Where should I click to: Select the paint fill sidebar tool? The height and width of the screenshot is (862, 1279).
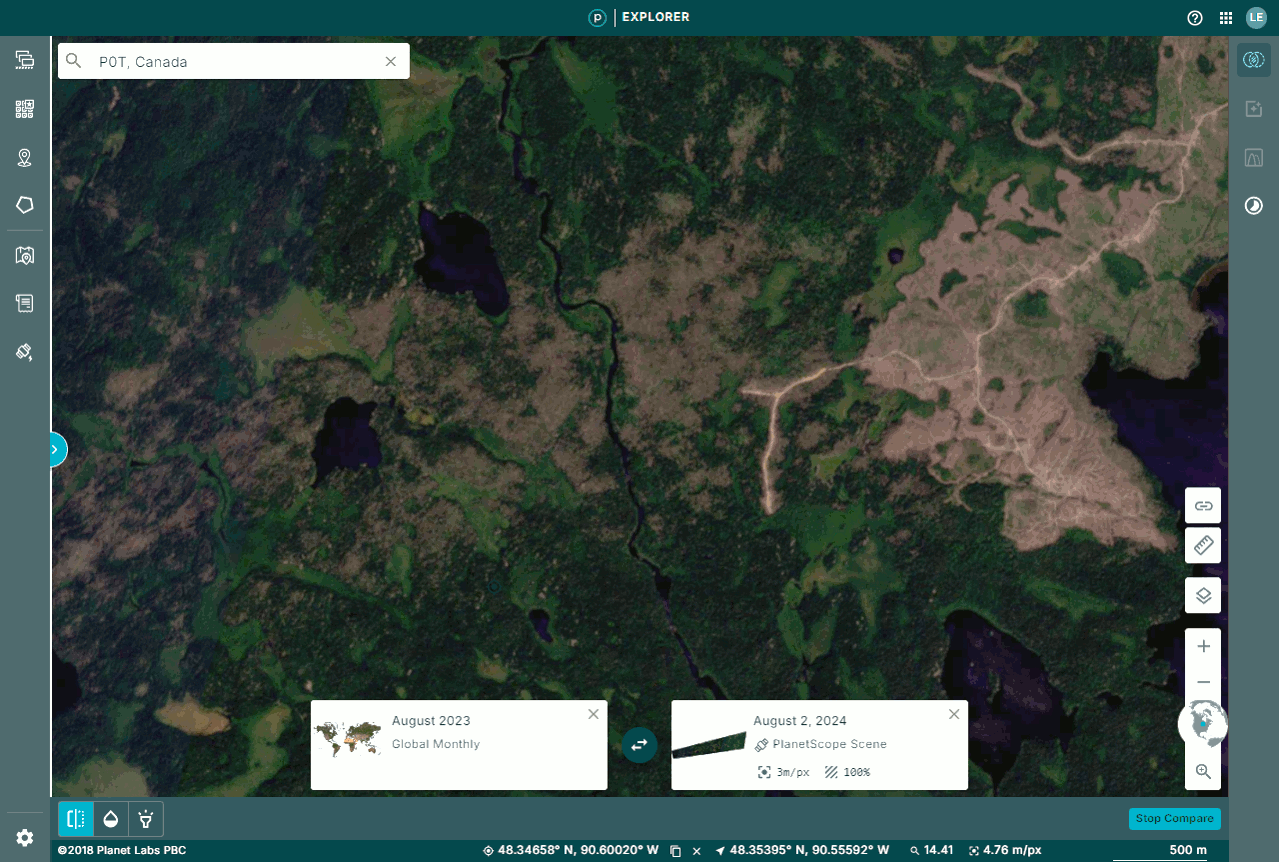point(25,352)
